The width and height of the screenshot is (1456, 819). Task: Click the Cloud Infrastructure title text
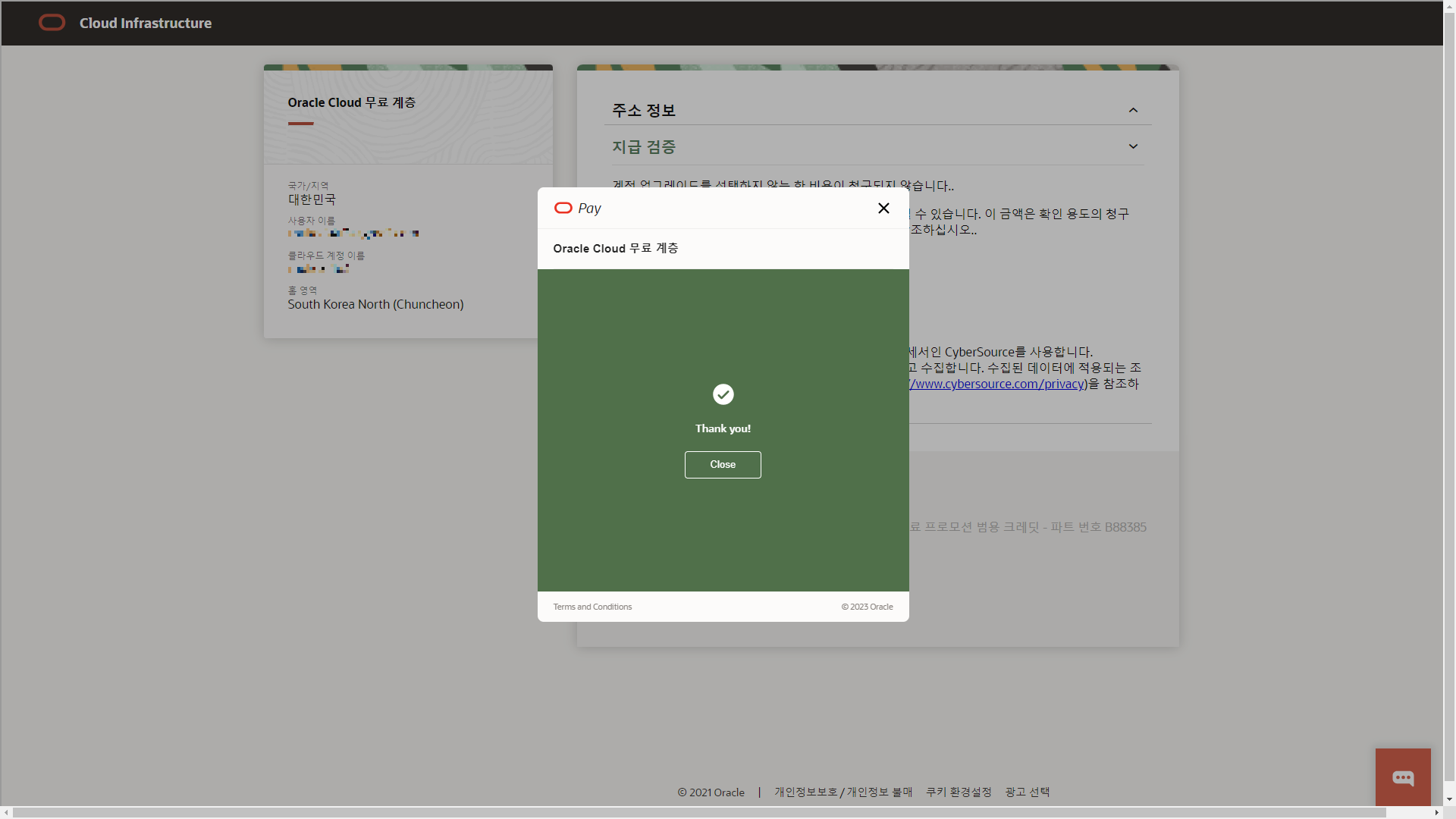146,23
